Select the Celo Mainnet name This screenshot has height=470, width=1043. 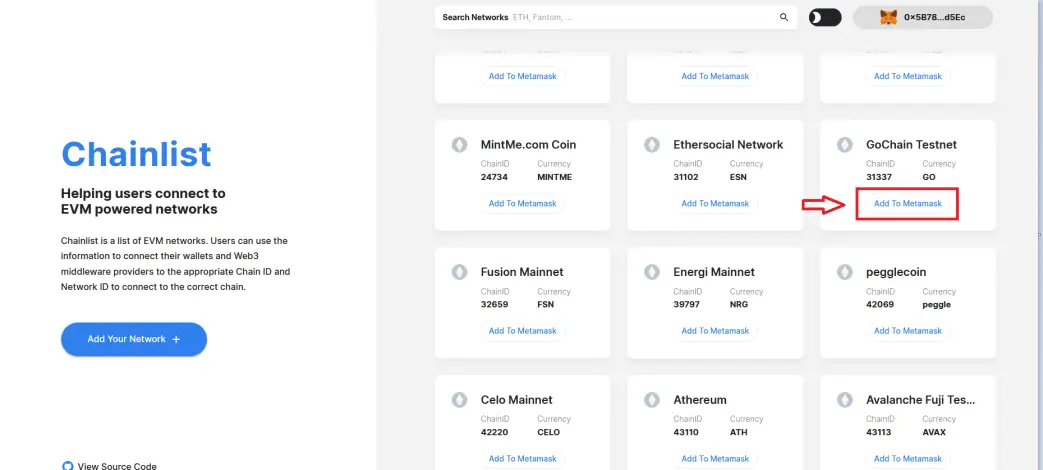[x=516, y=400]
